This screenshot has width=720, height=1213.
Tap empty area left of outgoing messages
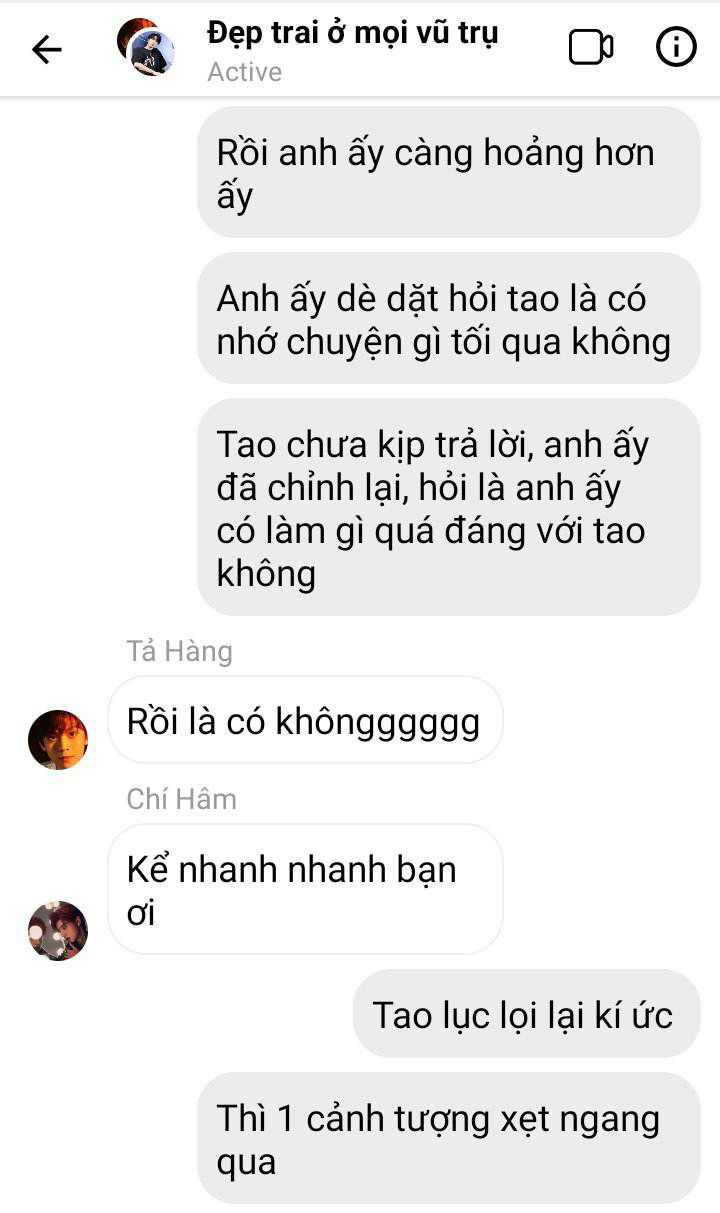coord(98,400)
